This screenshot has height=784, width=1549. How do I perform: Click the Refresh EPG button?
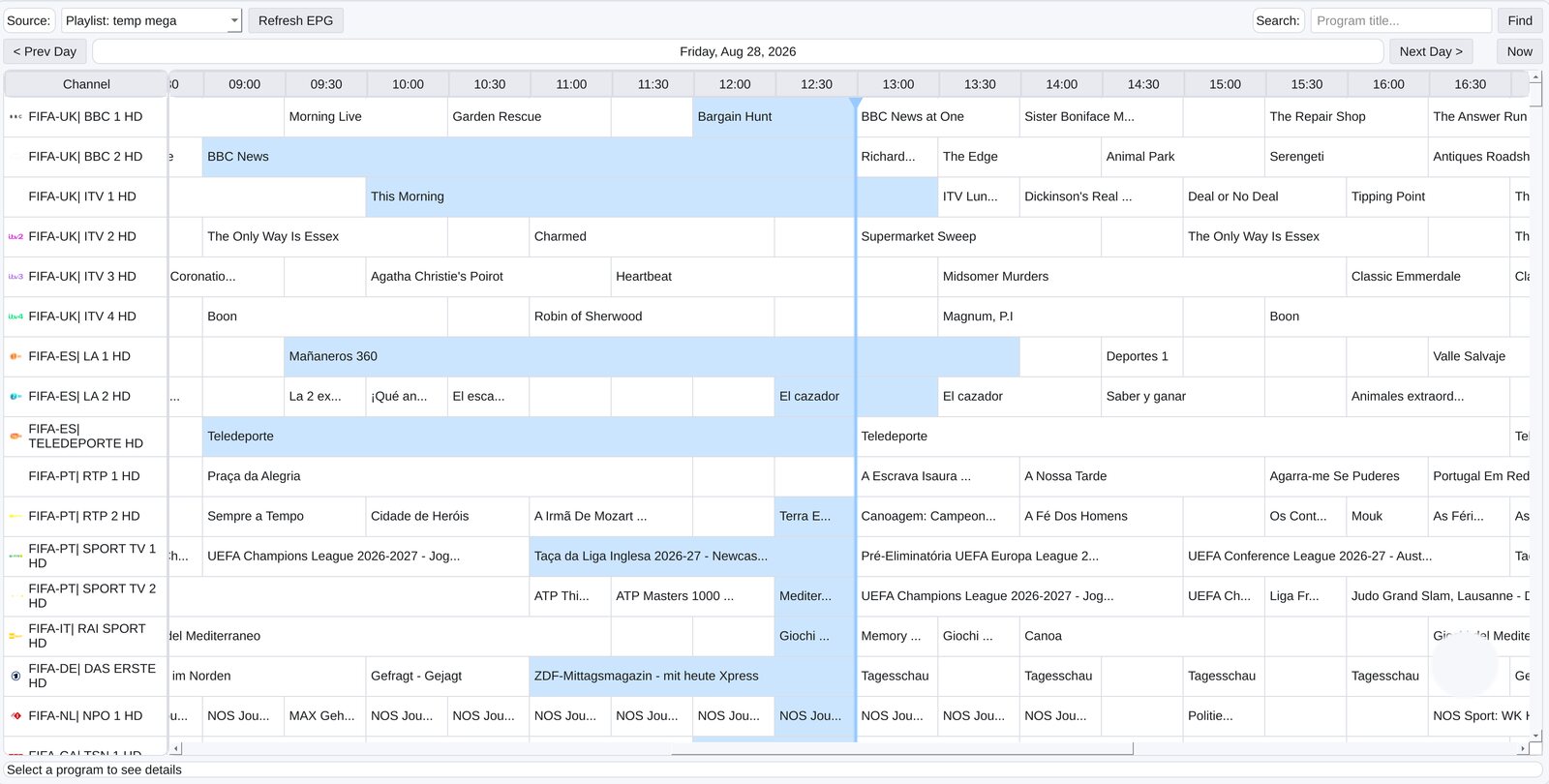pos(295,20)
